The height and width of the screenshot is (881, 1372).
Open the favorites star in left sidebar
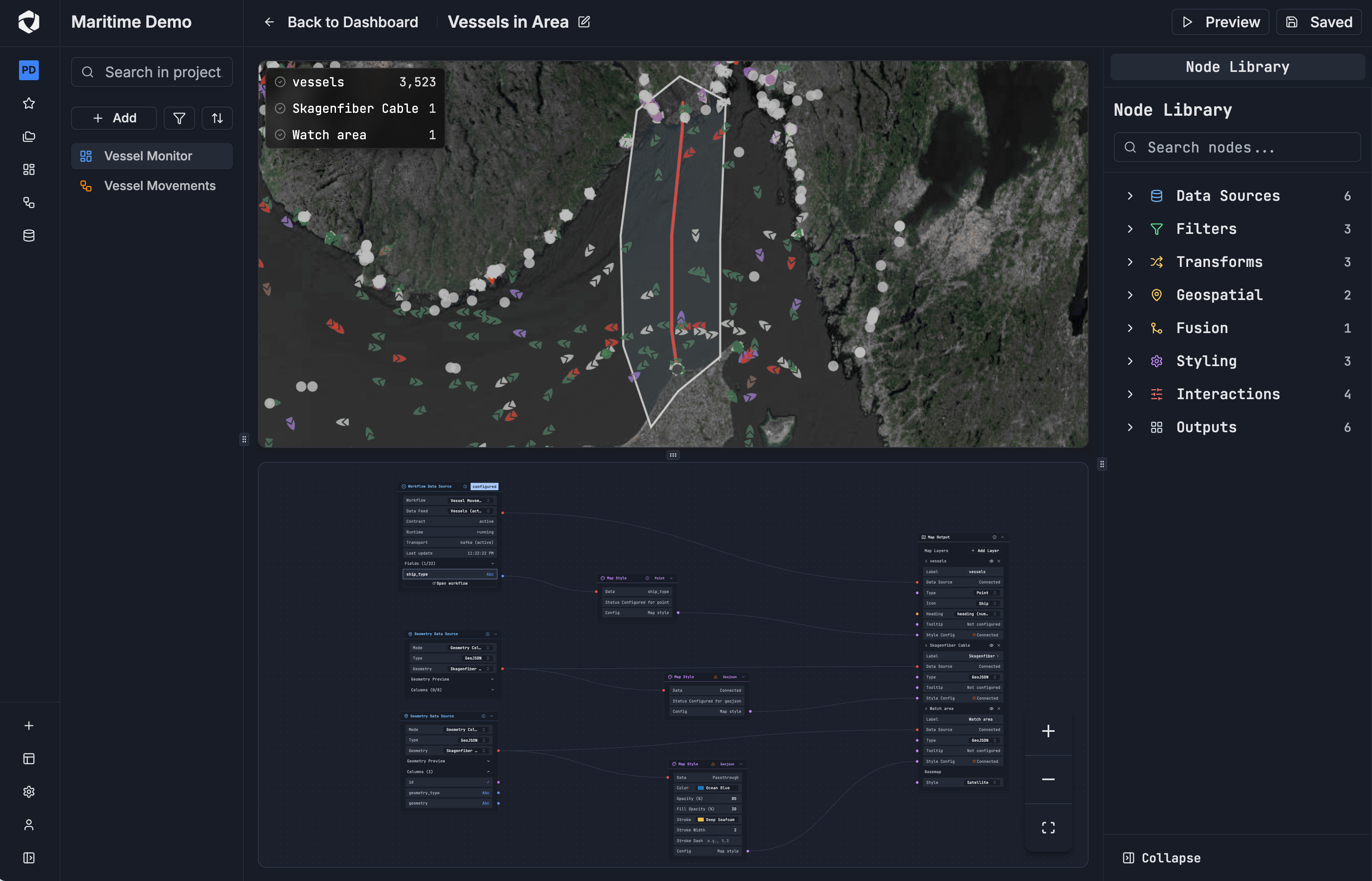[29, 103]
